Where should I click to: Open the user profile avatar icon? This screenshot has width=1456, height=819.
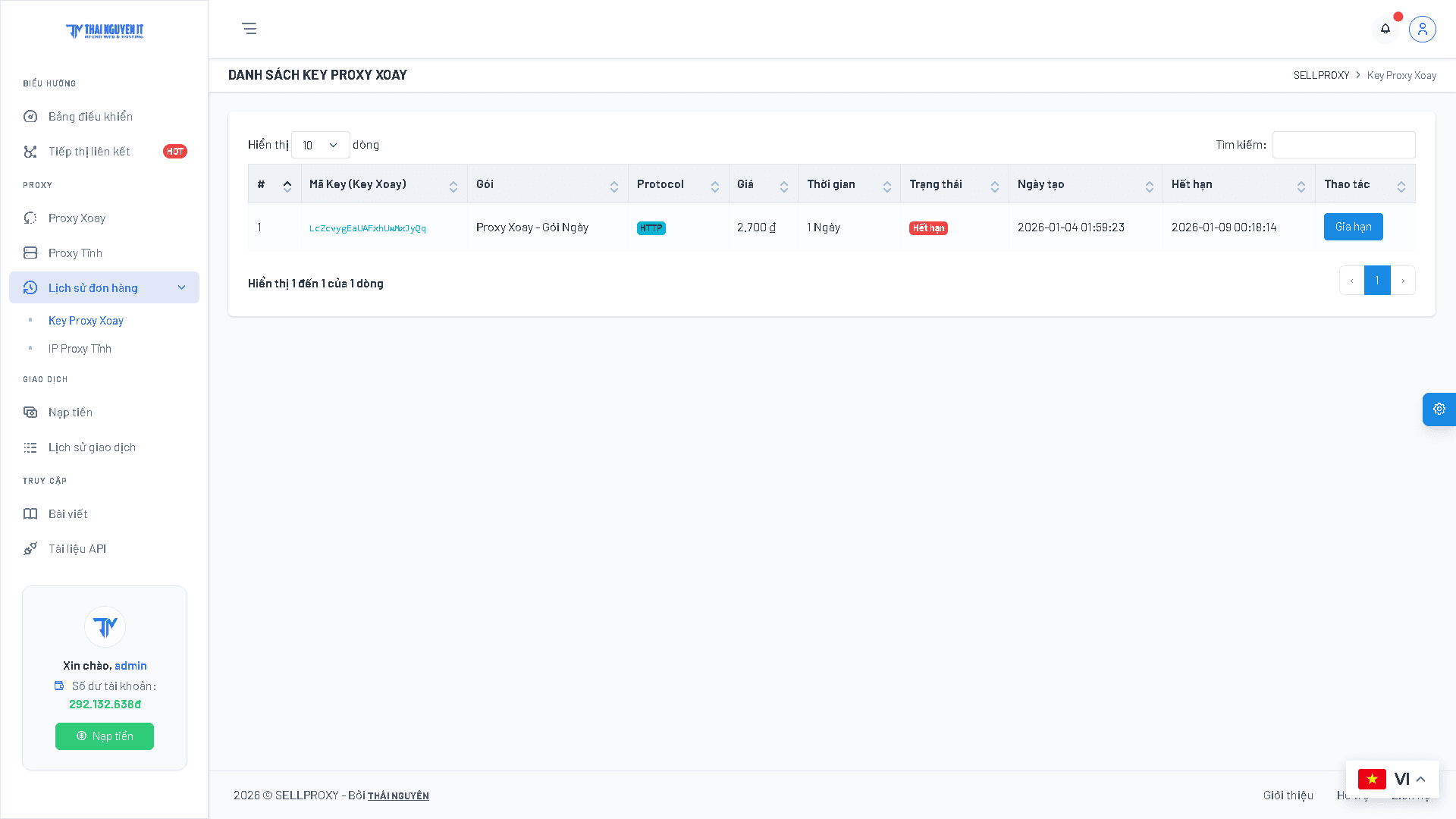1423,29
